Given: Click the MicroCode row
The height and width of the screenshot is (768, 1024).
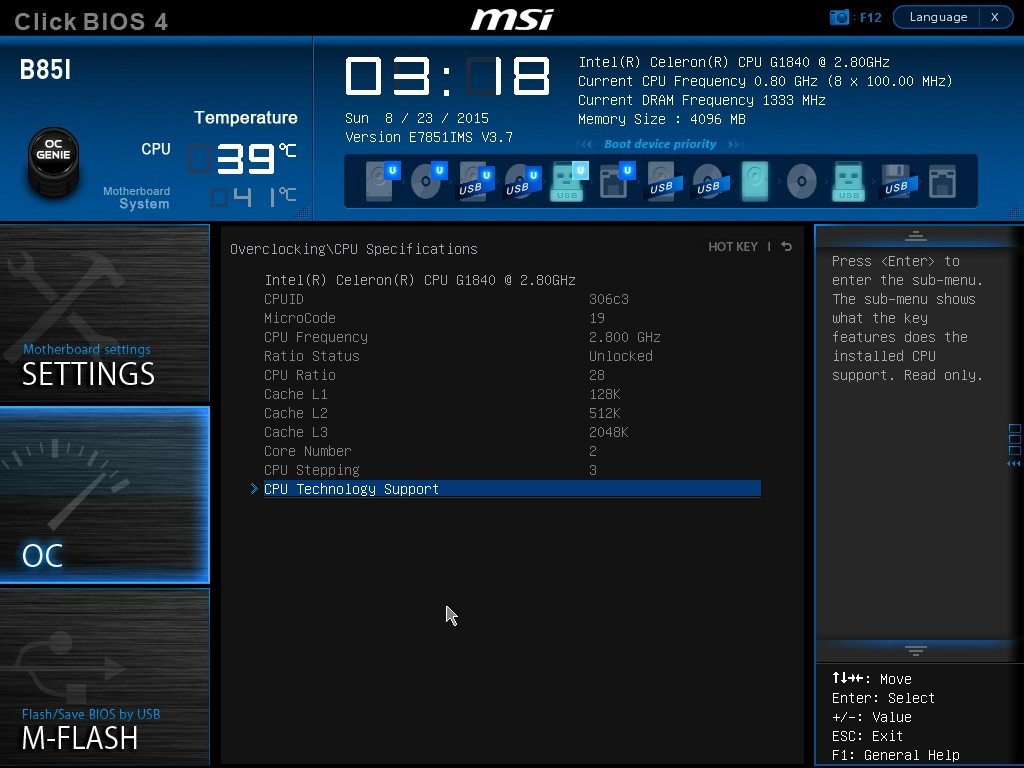Looking at the screenshot, I should tap(512, 318).
